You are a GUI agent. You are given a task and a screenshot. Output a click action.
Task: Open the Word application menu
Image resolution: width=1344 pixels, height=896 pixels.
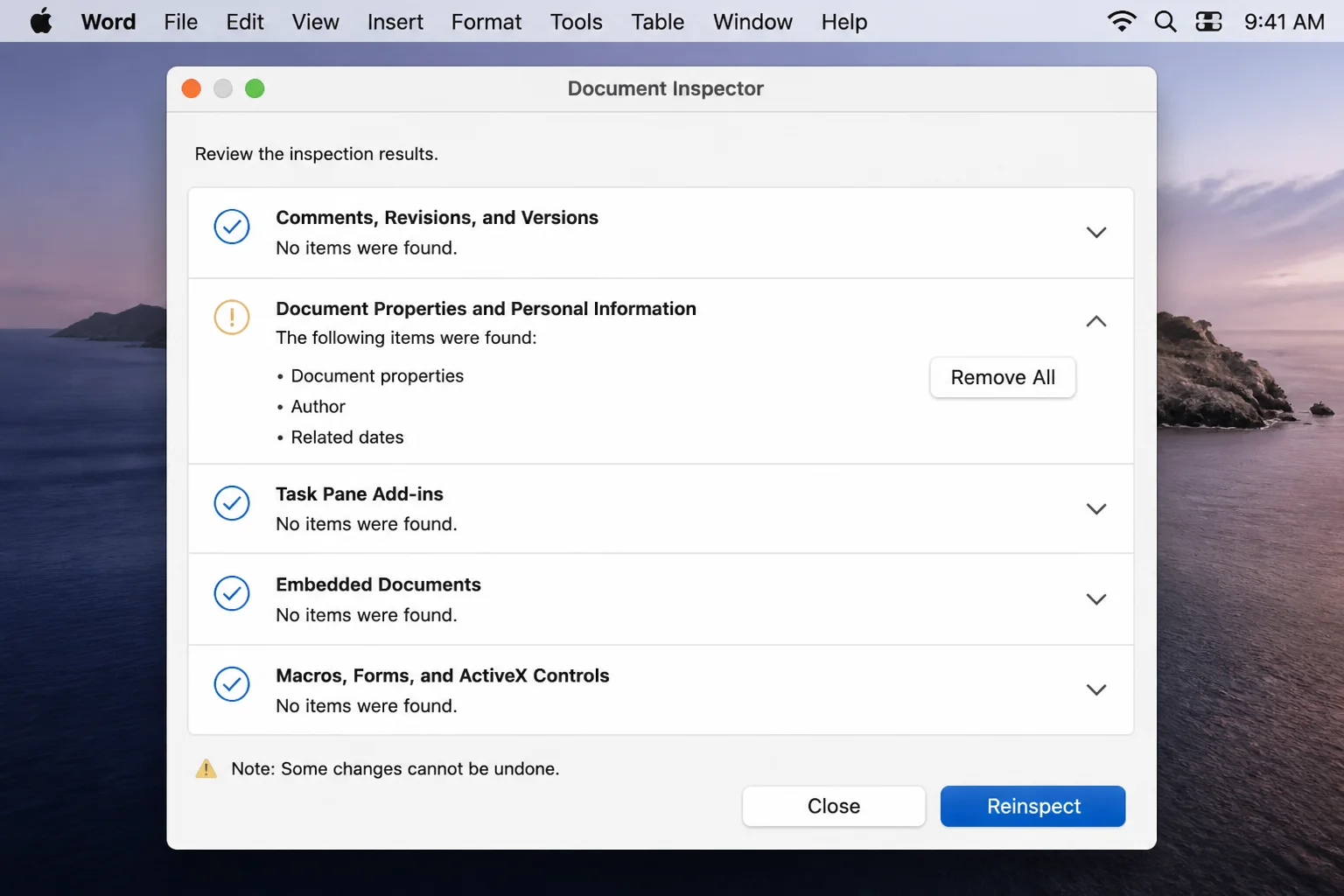(x=108, y=22)
